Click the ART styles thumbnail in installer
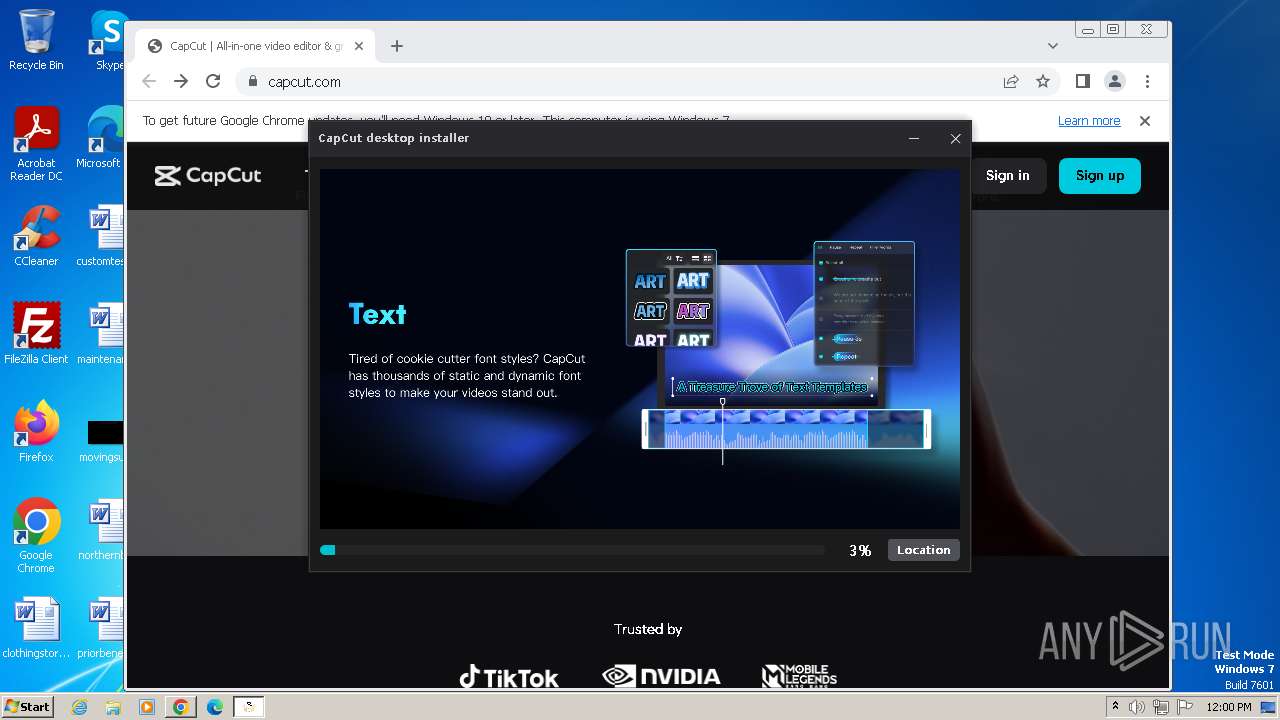Screen dimensions: 1280x720 tap(671, 298)
